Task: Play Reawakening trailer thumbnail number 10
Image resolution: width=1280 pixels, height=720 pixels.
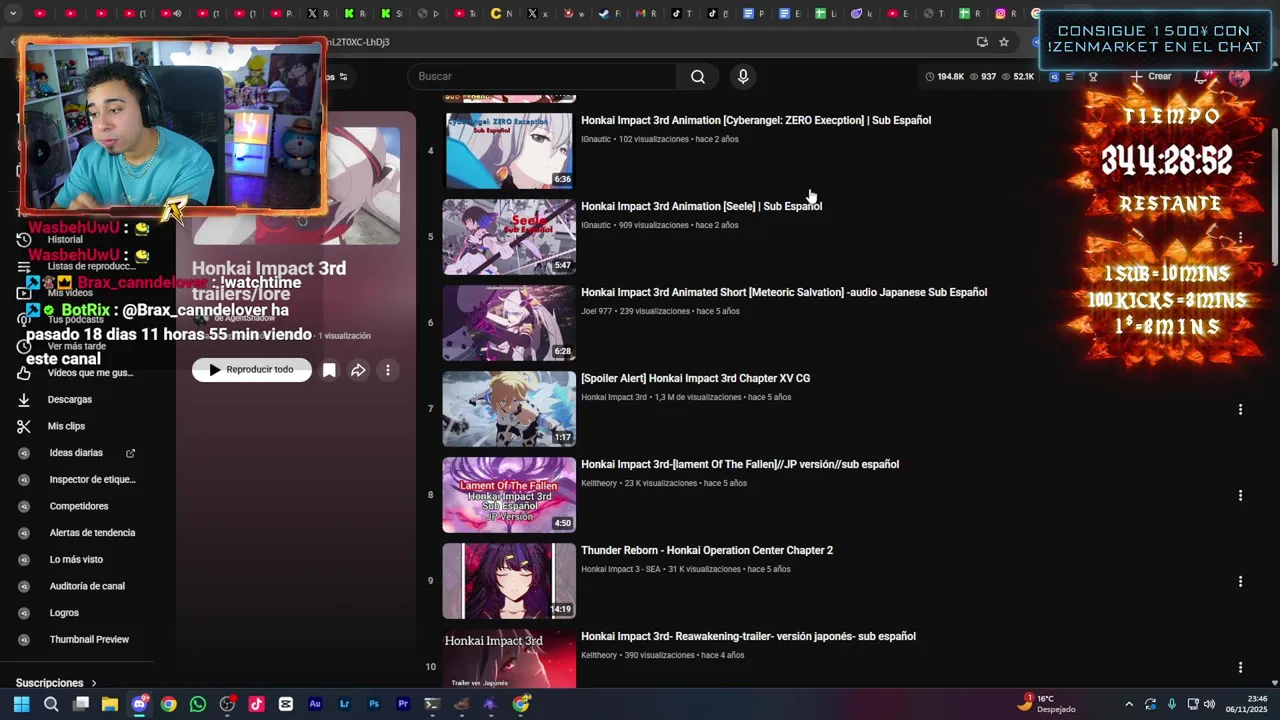Action: (509, 659)
